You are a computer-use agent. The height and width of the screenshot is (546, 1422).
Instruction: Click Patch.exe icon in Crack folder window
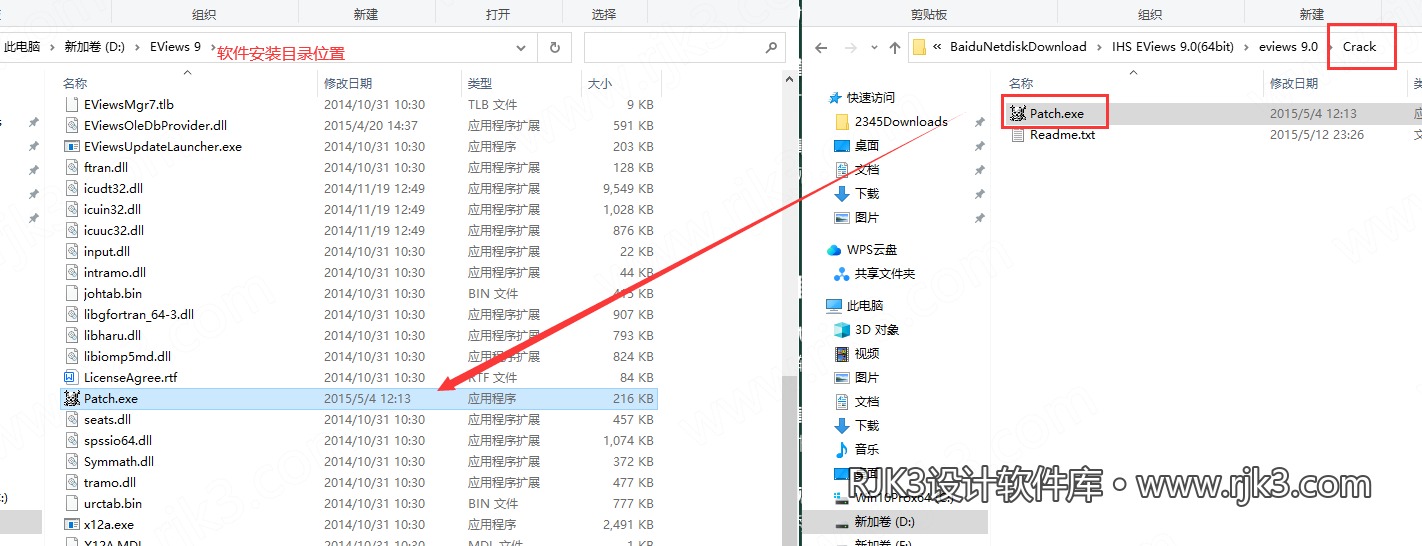[x=1018, y=114]
